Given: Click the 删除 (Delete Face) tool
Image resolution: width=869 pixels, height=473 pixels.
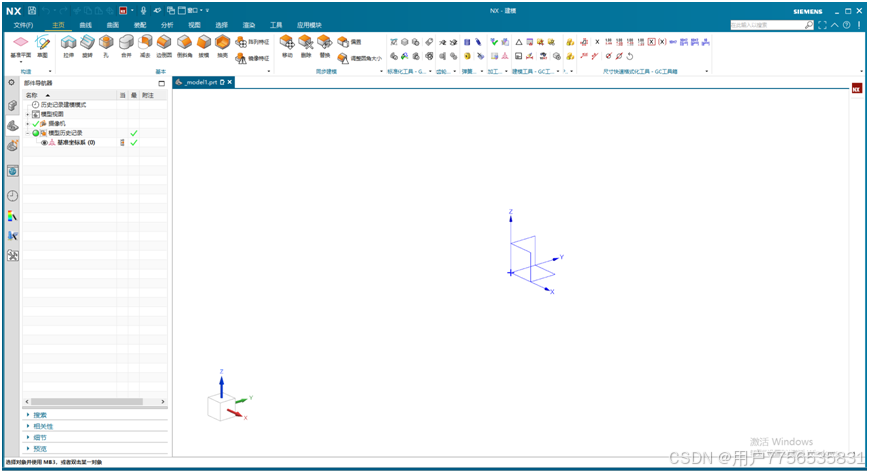Looking at the screenshot, I should (x=306, y=47).
